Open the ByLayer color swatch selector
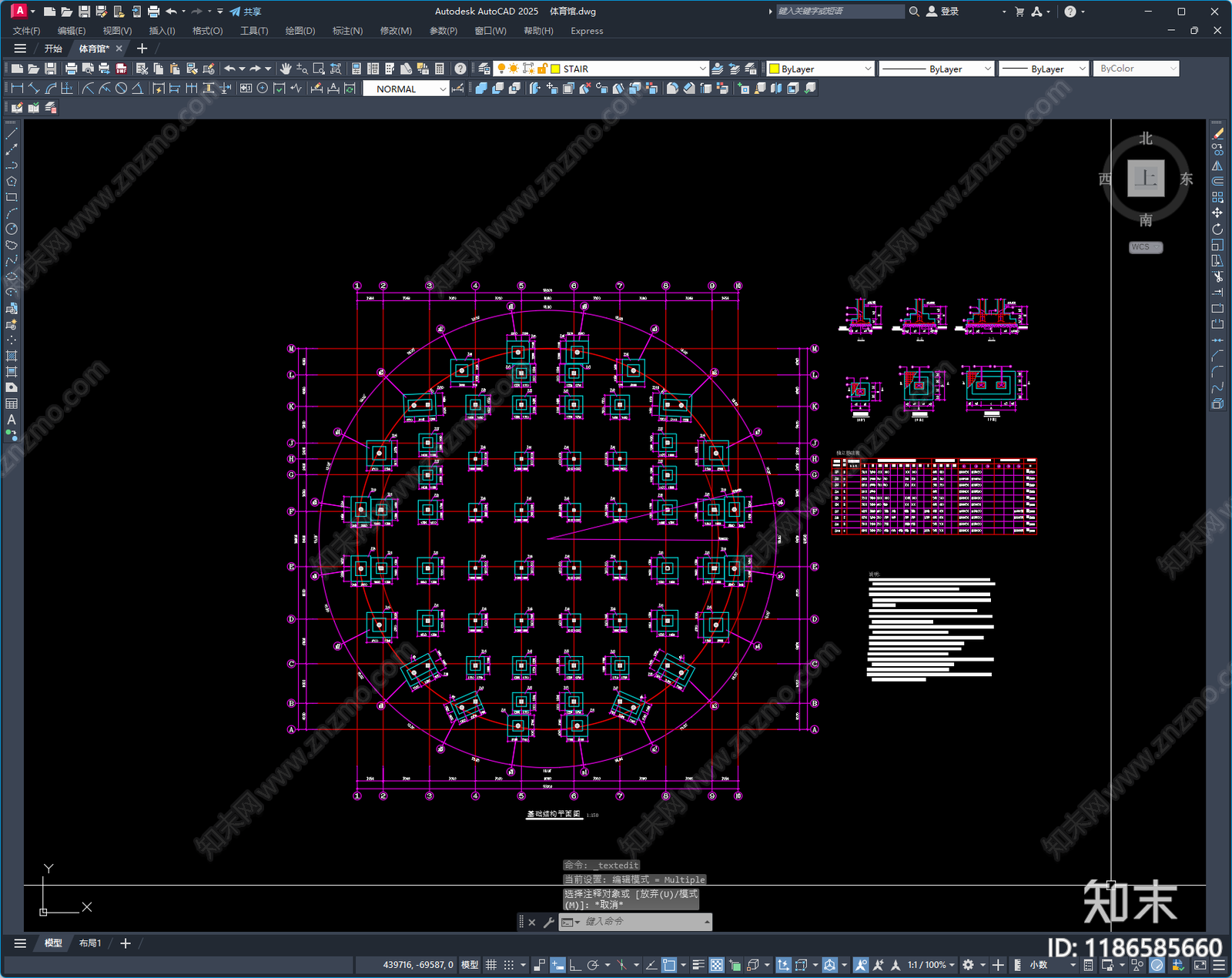The height and width of the screenshot is (978, 1232). pyautogui.click(x=821, y=69)
